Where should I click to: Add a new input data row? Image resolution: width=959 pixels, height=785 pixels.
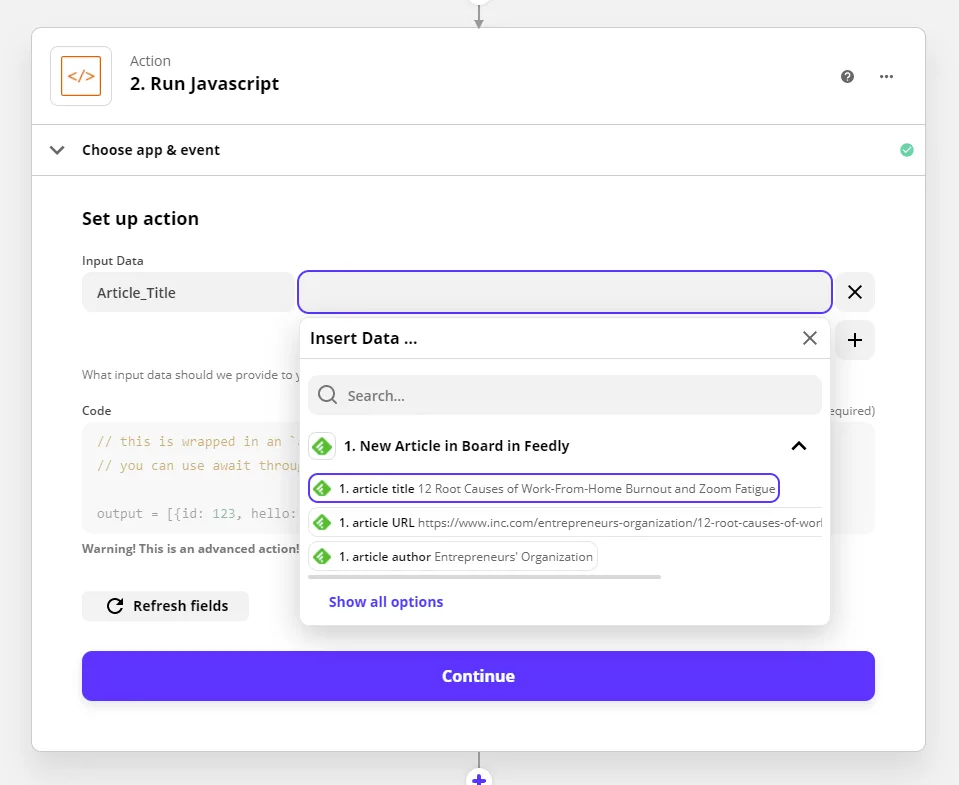tap(854, 340)
